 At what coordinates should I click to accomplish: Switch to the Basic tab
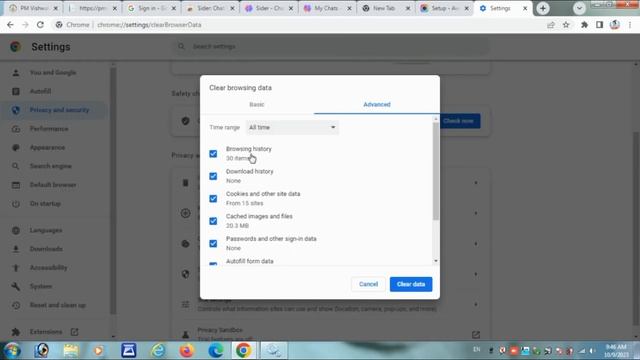point(257,104)
